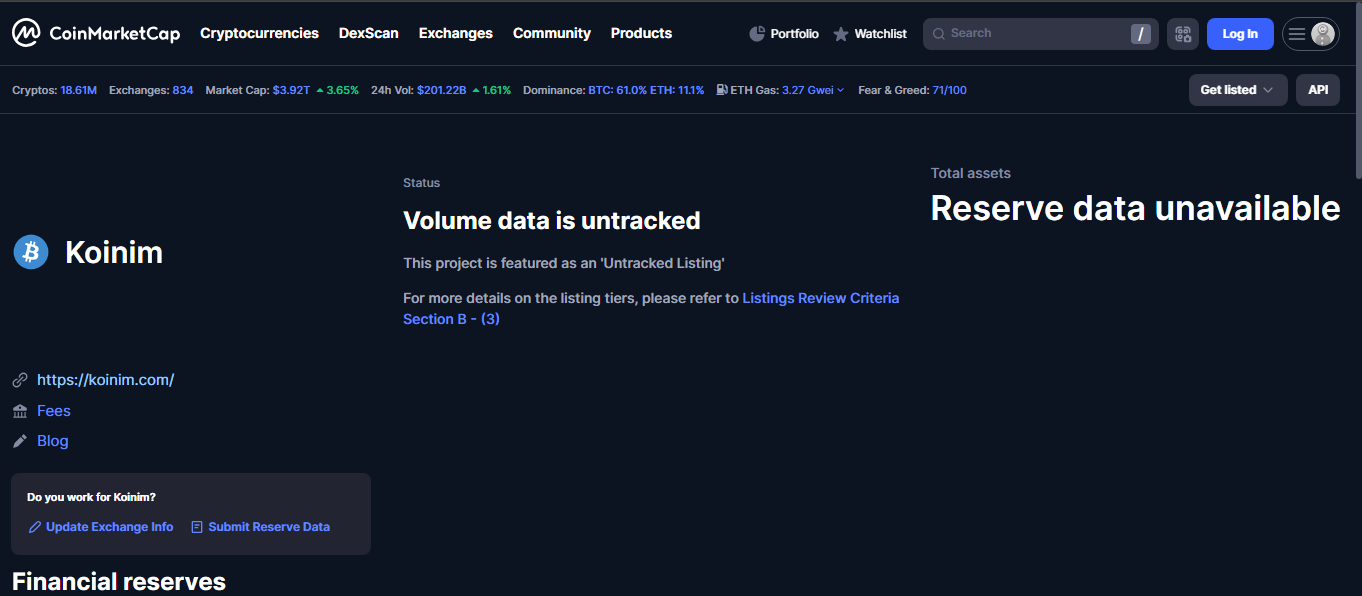Open the https://koinim.com/ link

(x=106, y=380)
